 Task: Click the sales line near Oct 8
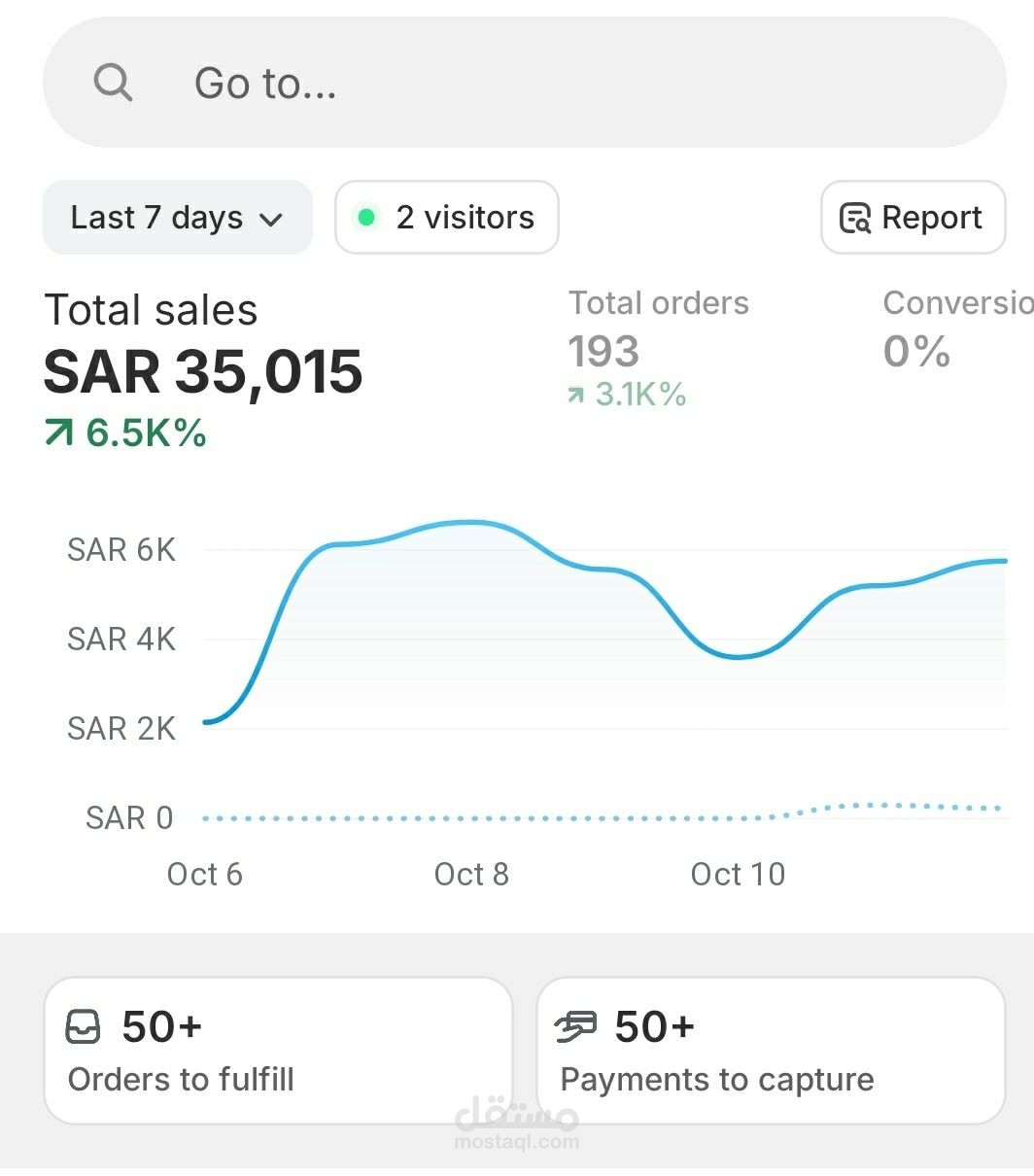coord(471,523)
